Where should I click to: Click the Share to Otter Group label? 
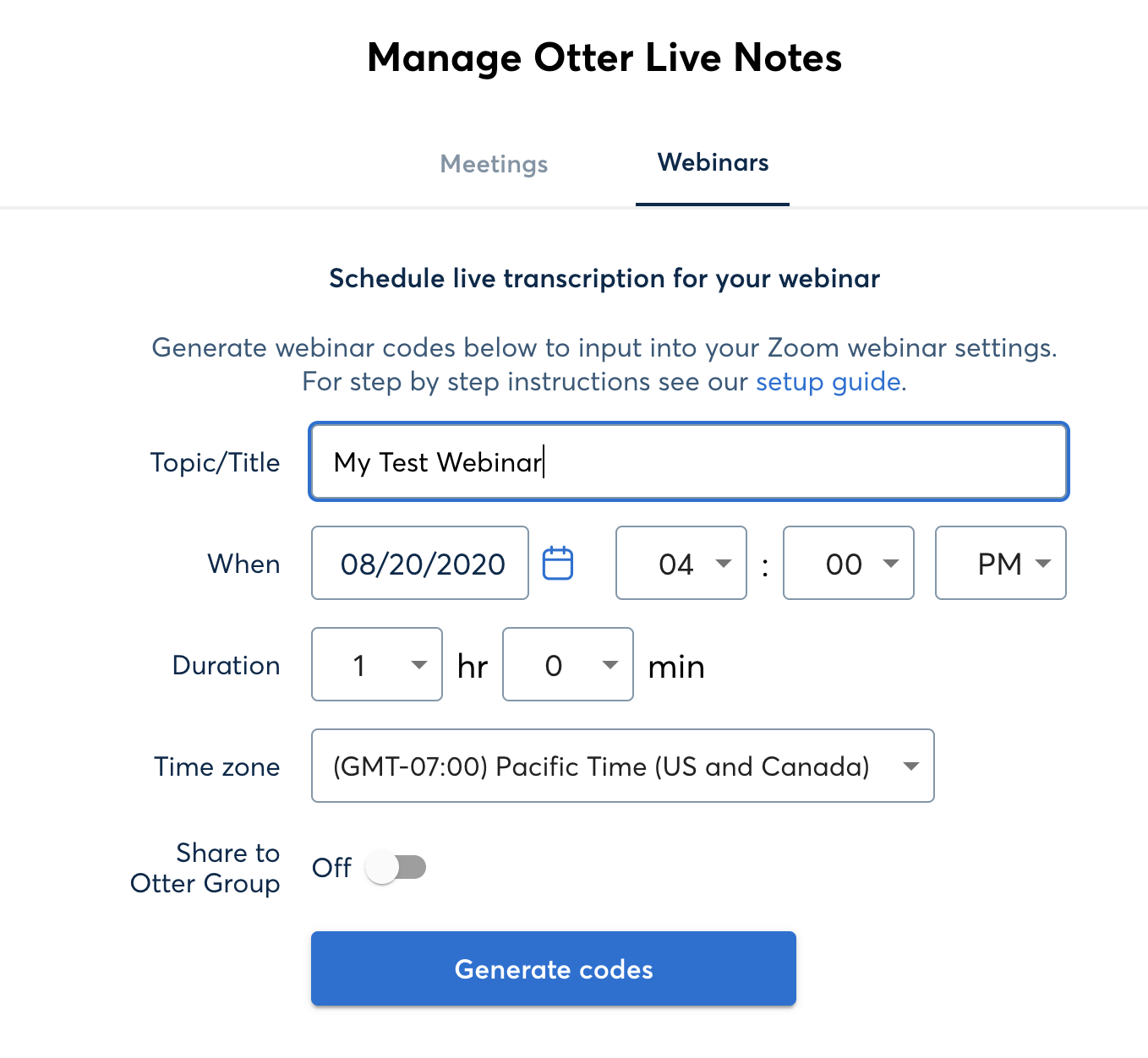pos(205,869)
